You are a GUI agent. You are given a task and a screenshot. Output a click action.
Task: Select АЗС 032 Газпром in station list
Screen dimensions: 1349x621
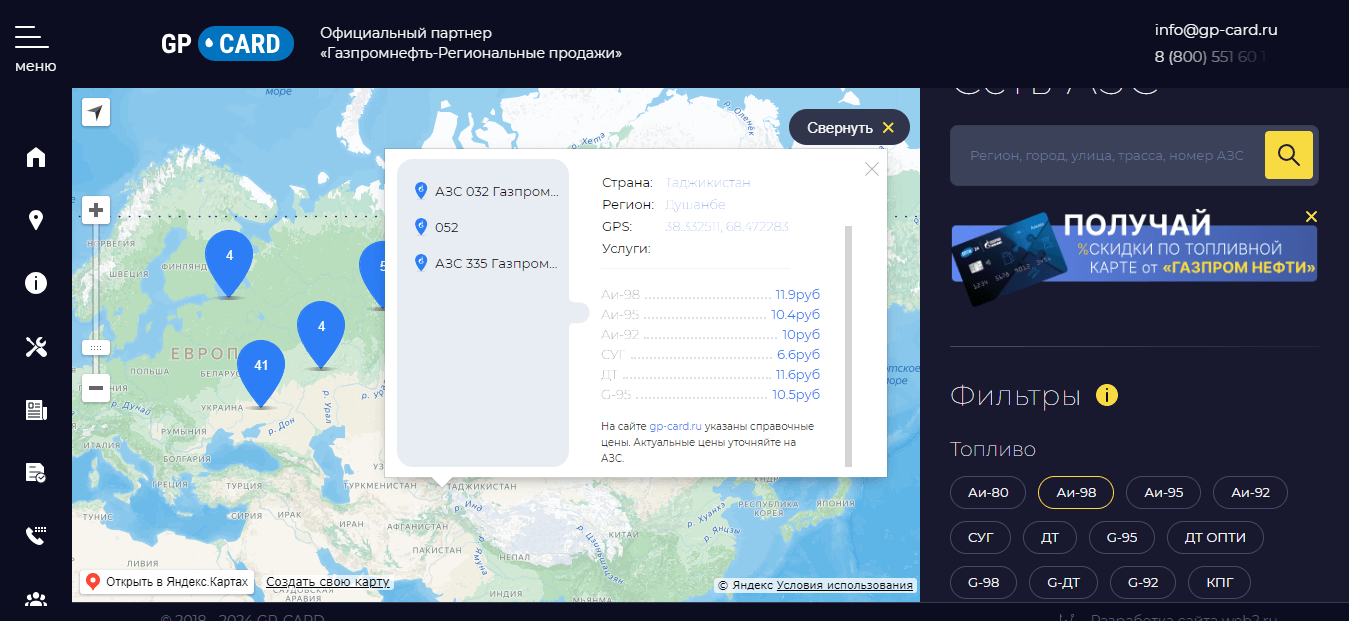(x=488, y=191)
